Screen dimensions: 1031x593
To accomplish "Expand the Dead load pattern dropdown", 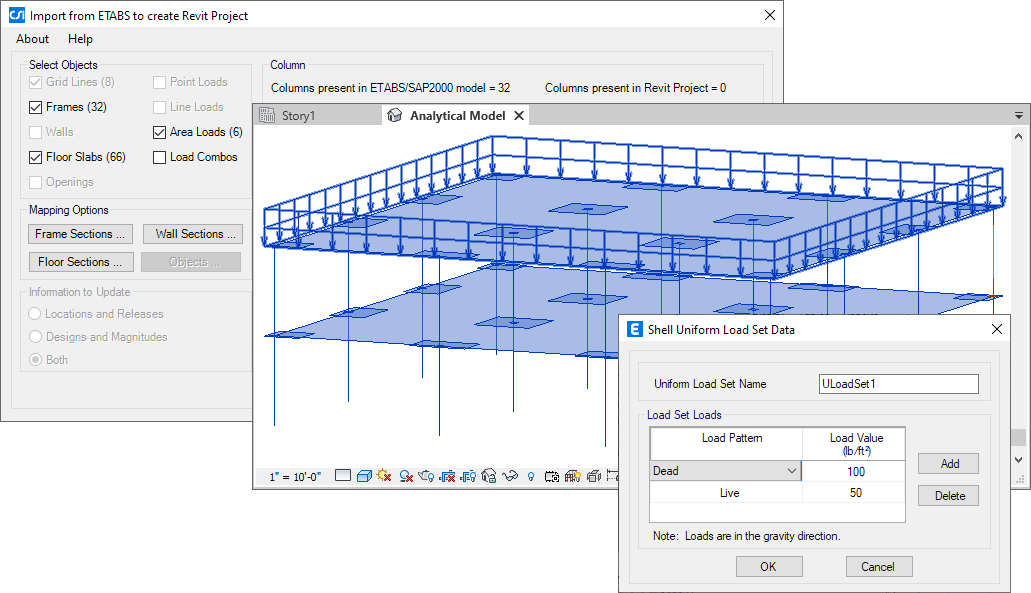I will (x=792, y=471).
